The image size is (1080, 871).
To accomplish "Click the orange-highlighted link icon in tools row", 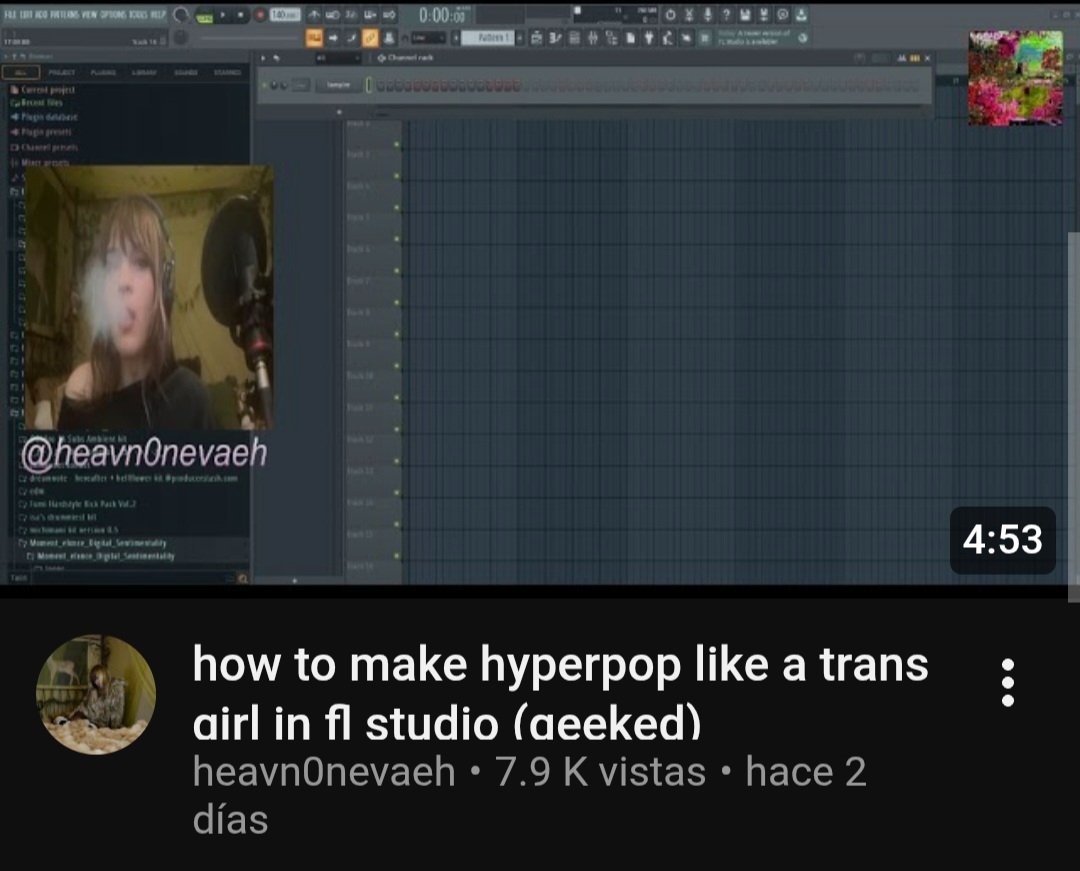I will [370, 38].
